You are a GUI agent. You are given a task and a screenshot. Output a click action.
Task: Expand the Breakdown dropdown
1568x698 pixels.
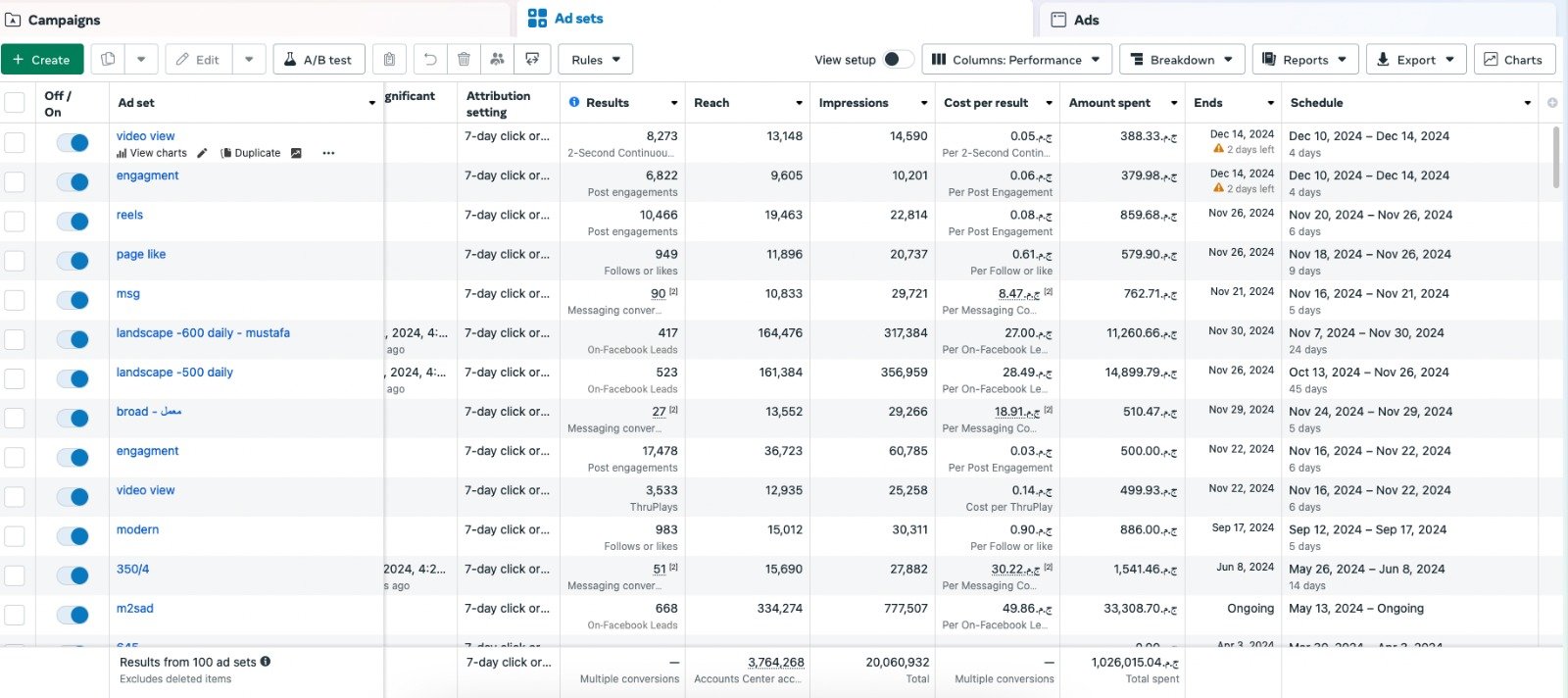click(x=1182, y=60)
